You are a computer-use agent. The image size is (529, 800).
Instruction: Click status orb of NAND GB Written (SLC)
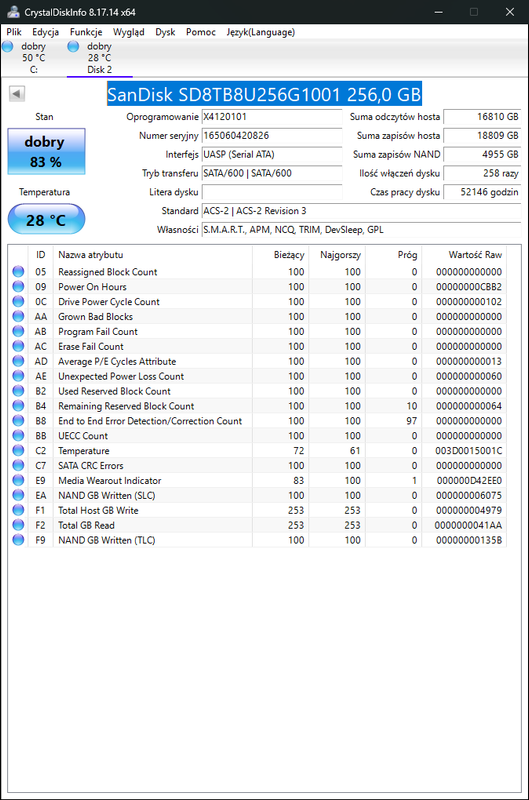(x=18, y=495)
